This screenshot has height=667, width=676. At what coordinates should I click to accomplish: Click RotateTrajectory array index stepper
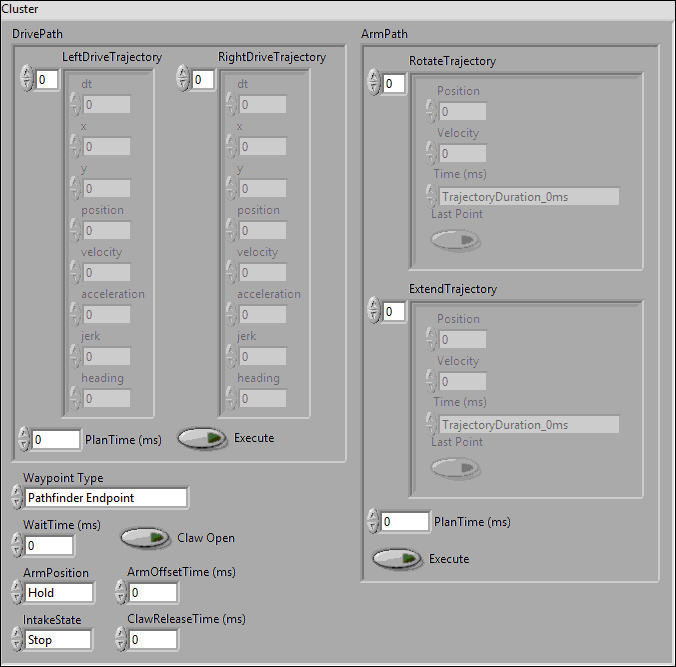click(373, 82)
